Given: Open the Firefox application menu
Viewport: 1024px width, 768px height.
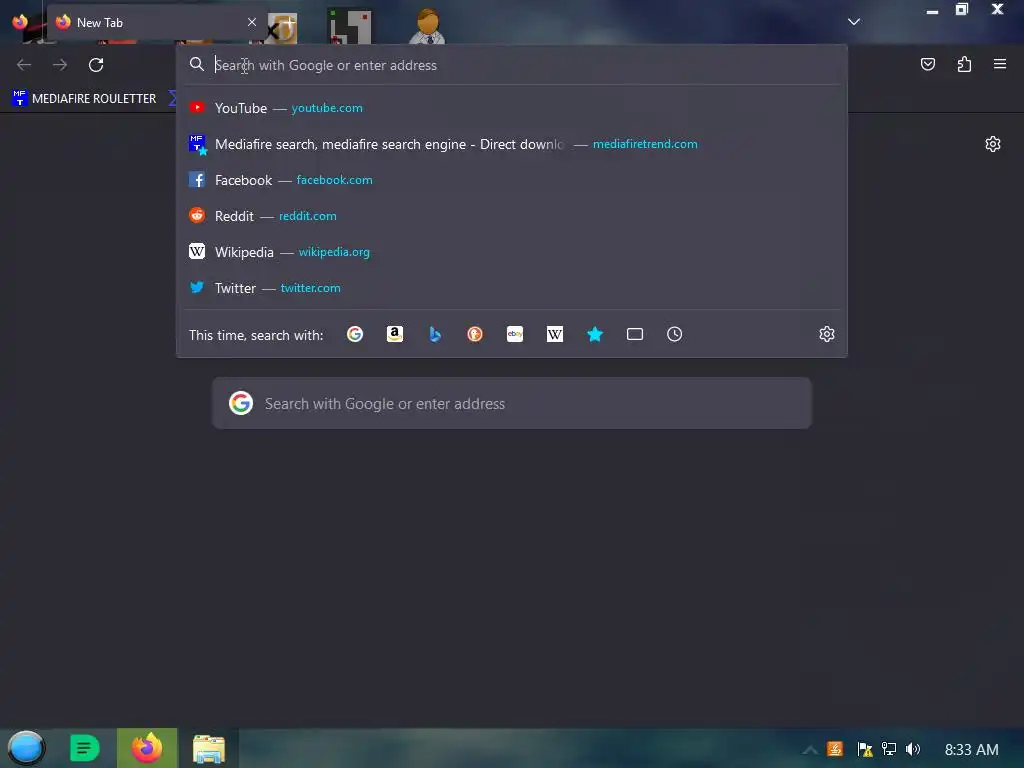Looking at the screenshot, I should point(1000,64).
